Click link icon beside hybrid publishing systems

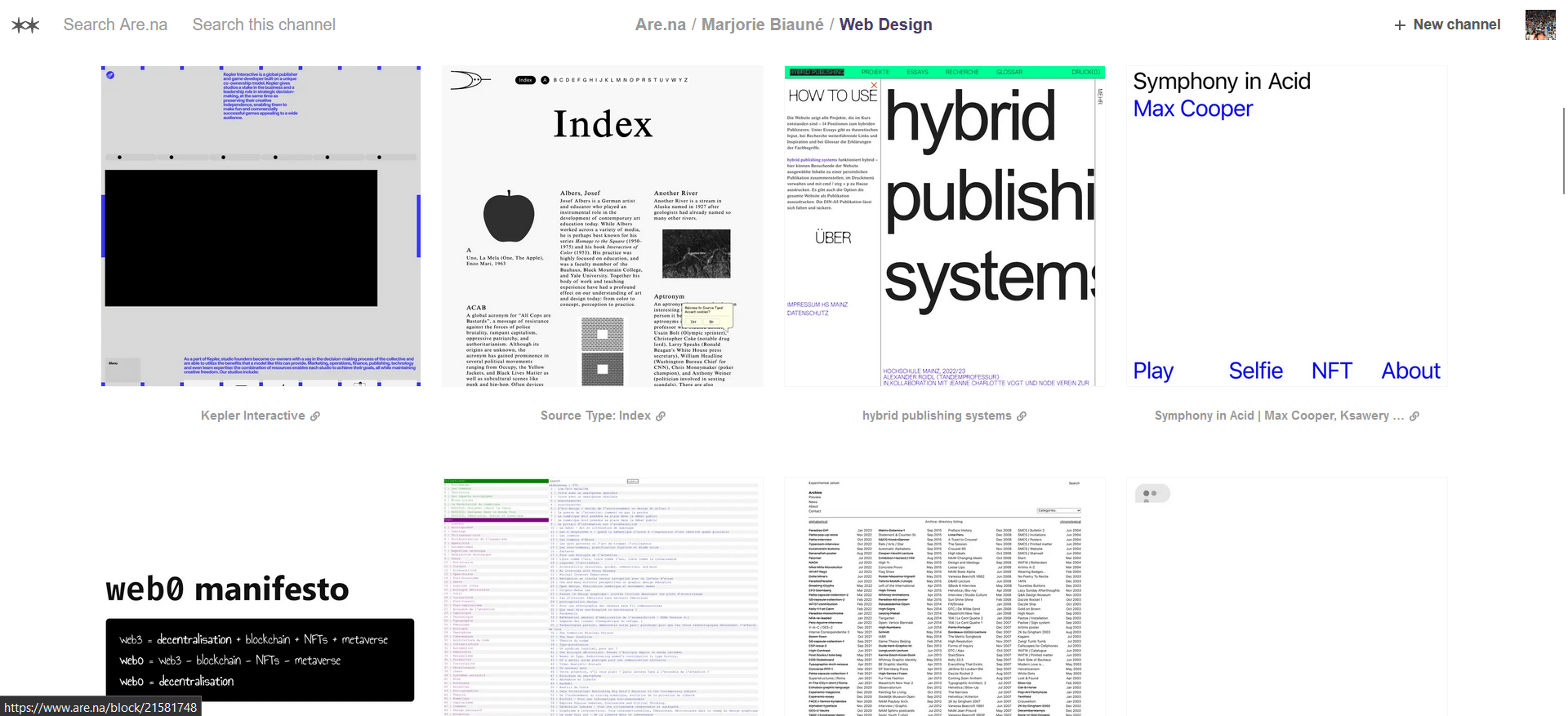[1022, 416]
